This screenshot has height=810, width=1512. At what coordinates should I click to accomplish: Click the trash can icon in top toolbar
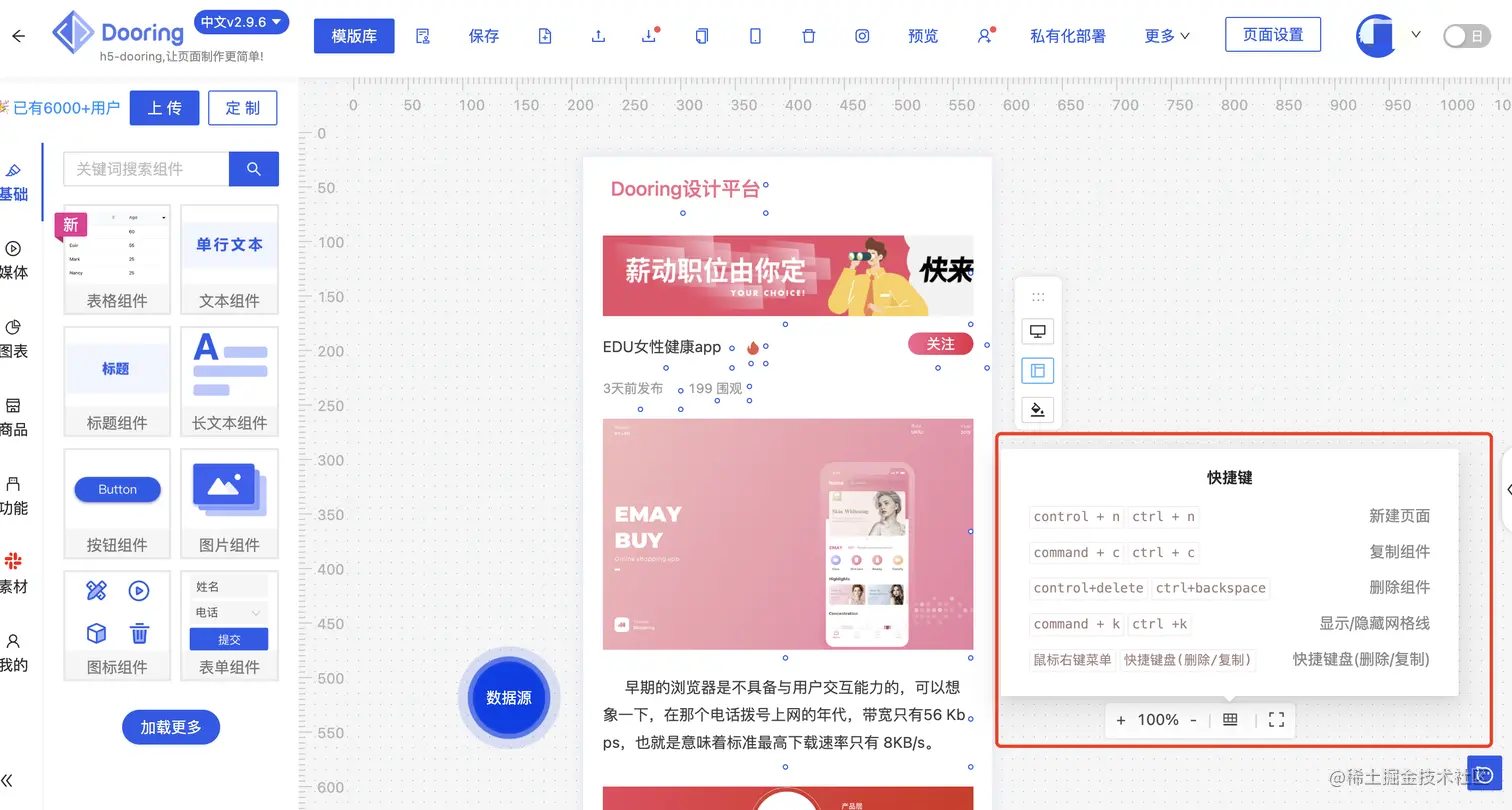[809, 36]
